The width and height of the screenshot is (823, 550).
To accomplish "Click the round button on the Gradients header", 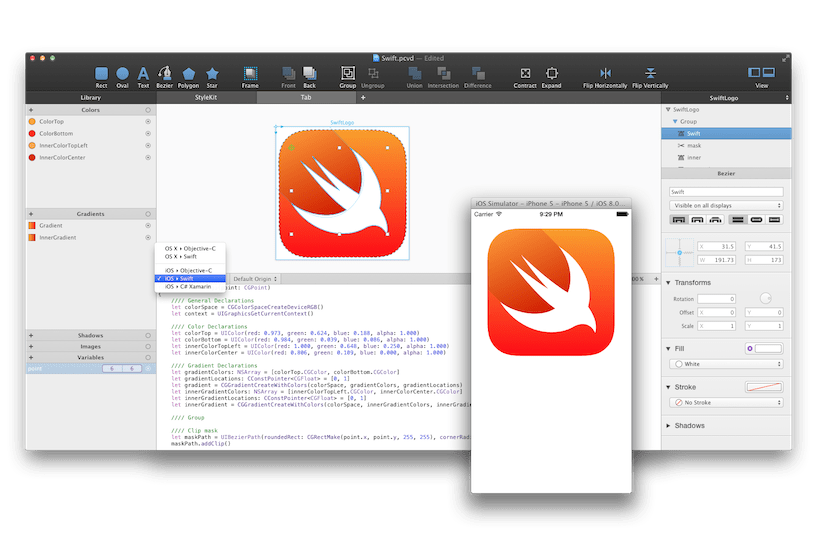I will pos(148,214).
